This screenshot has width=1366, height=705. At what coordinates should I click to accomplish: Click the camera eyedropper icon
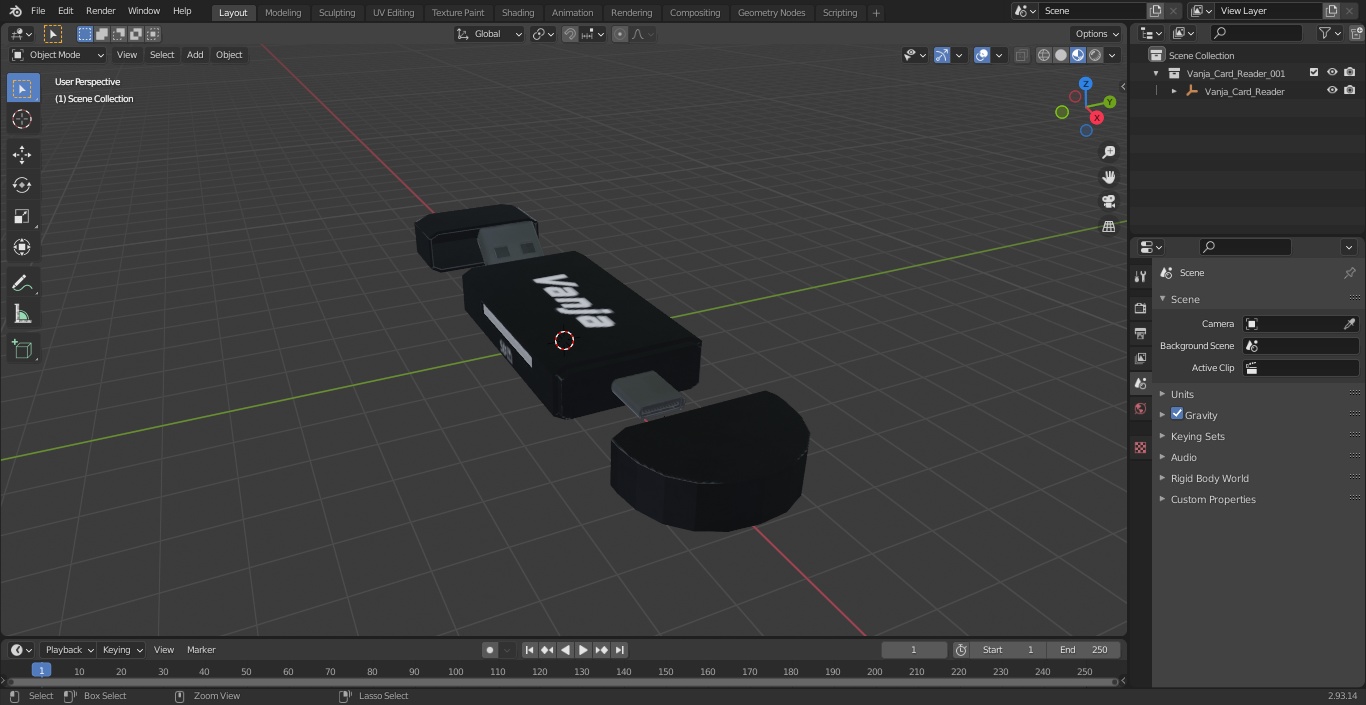tap(1349, 324)
